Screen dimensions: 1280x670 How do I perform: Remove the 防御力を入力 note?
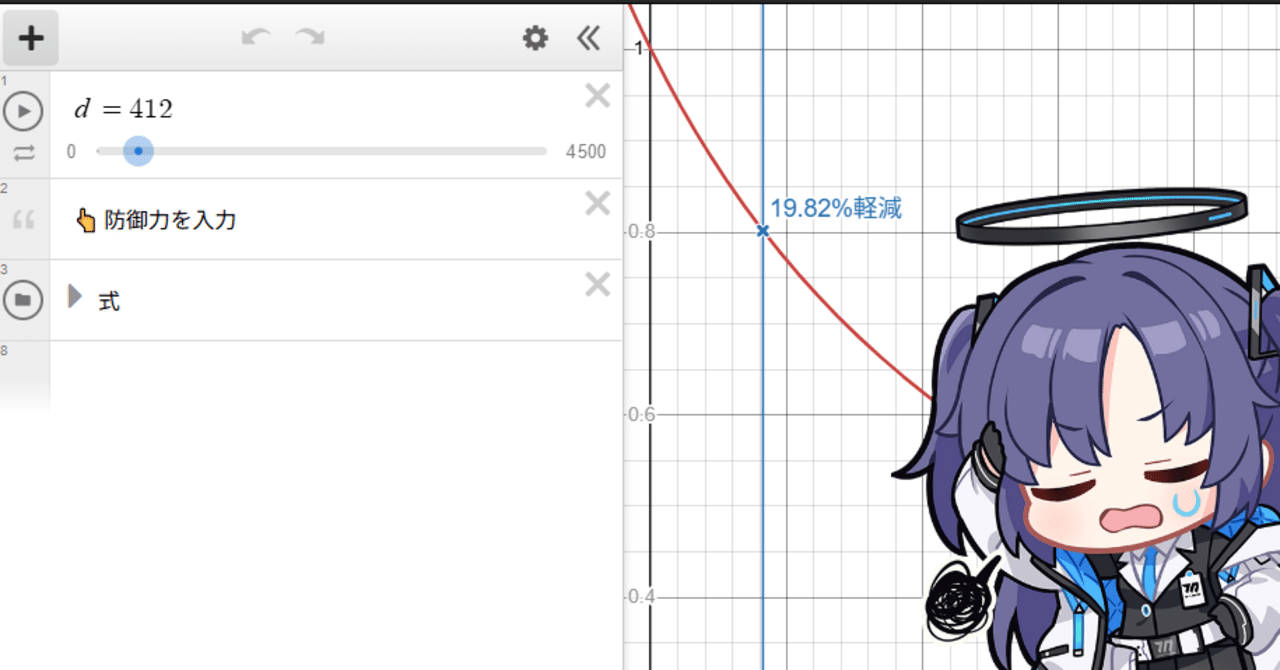597,203
